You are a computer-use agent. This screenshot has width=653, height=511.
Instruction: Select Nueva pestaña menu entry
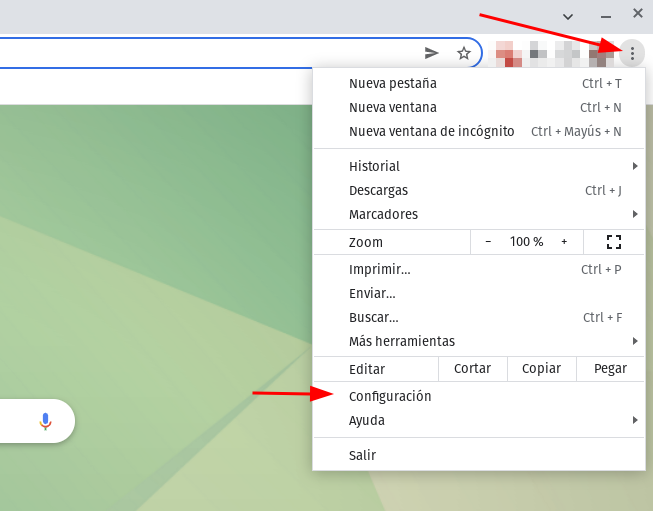pos(393,83)
